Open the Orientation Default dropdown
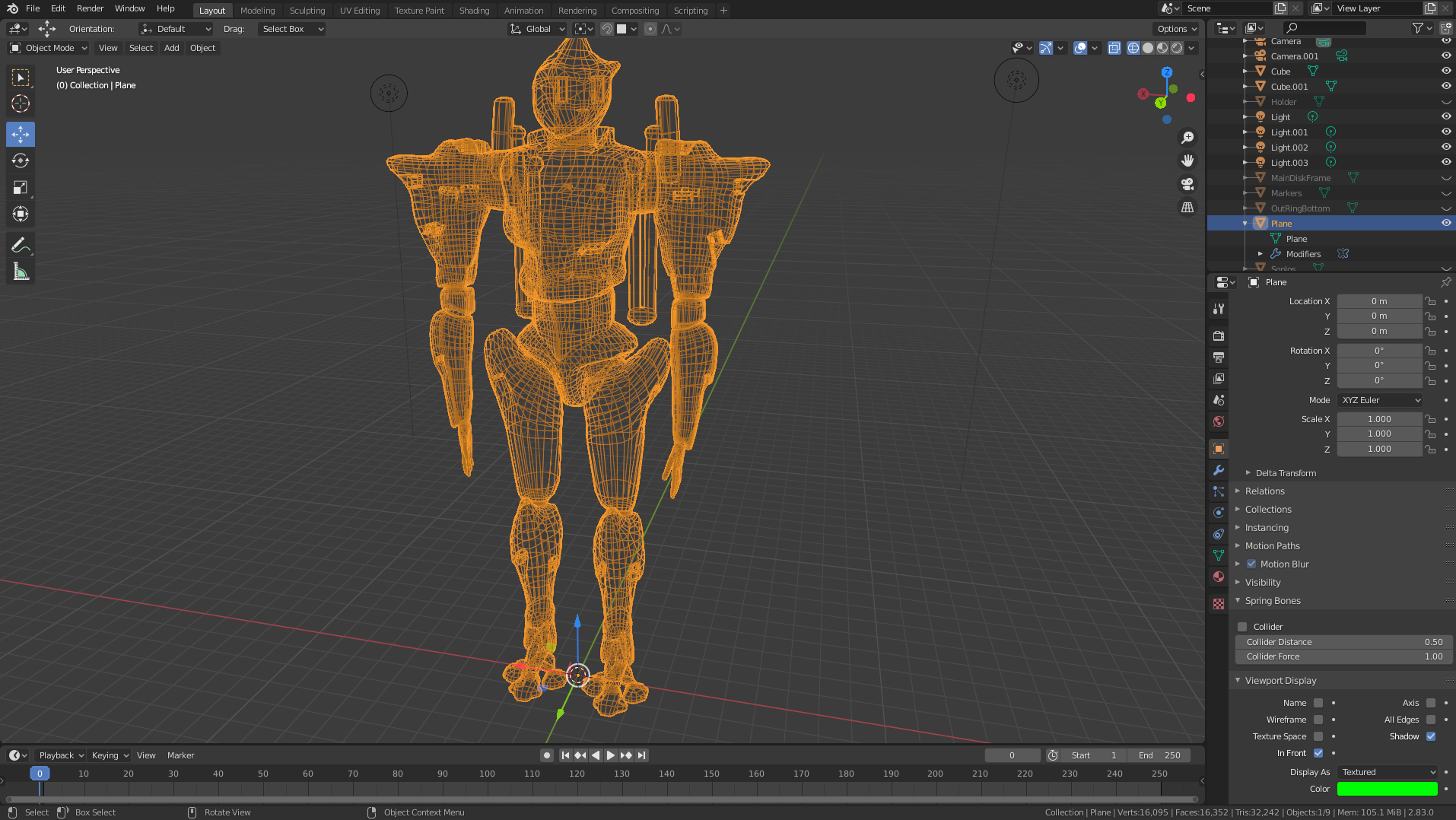The width and height of the screenshot is (1456, 820). (176, 29)
